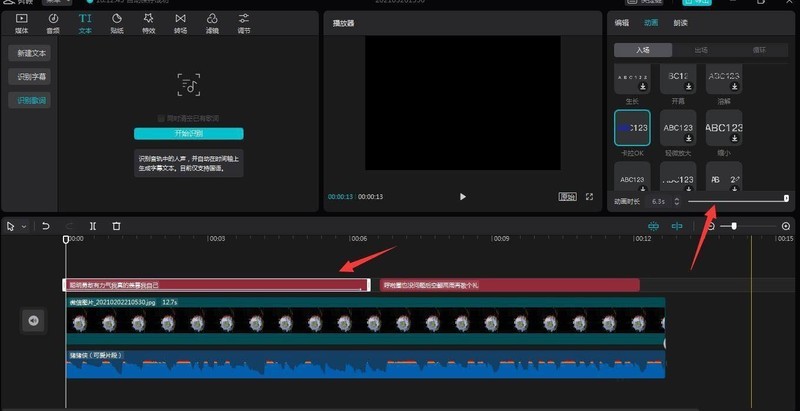Click the 导出 export button in the title bar
This screenshot has height=411, width=800.
click(x=696, y=2)
